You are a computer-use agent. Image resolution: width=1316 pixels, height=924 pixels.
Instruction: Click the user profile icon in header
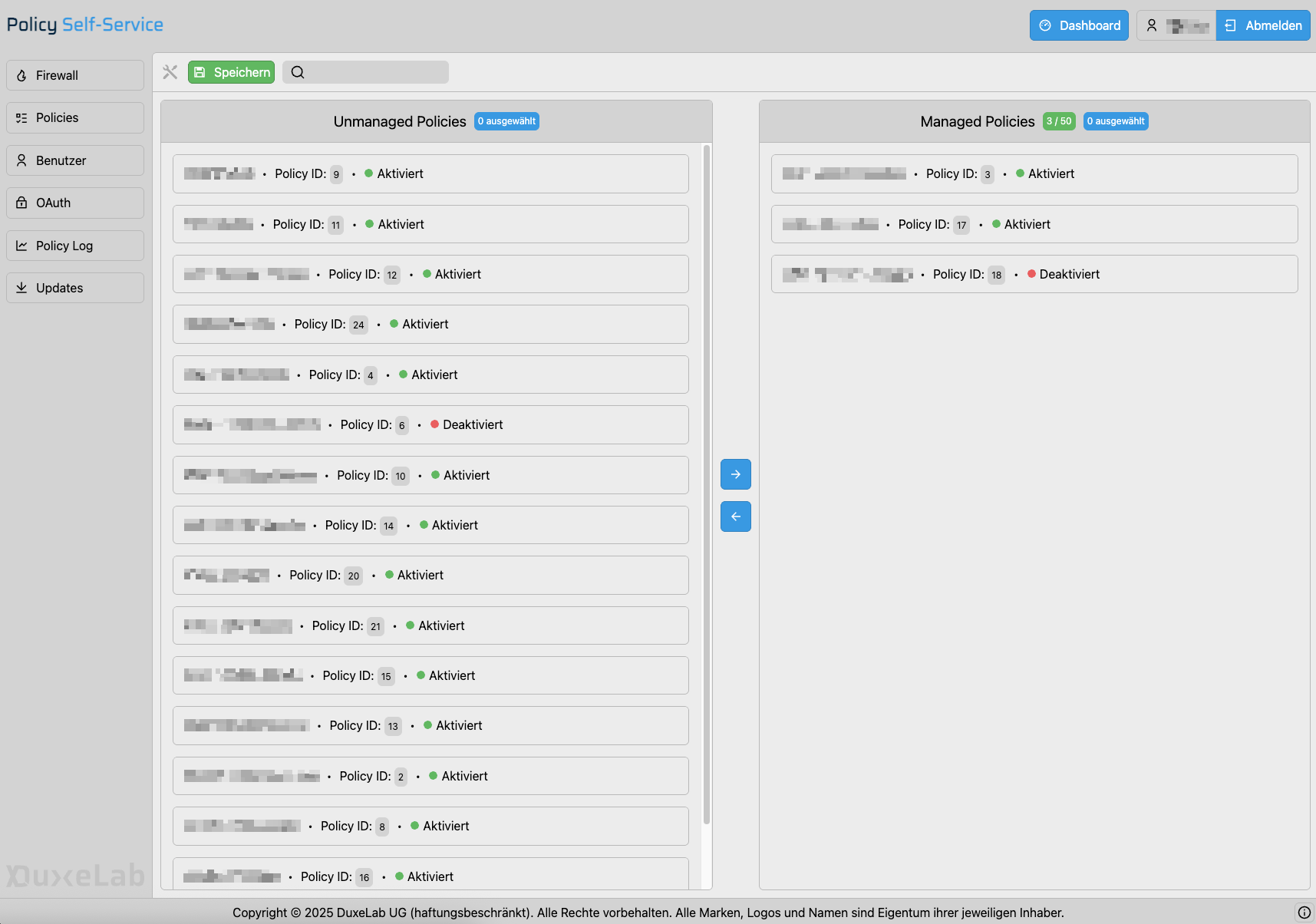1152,25
